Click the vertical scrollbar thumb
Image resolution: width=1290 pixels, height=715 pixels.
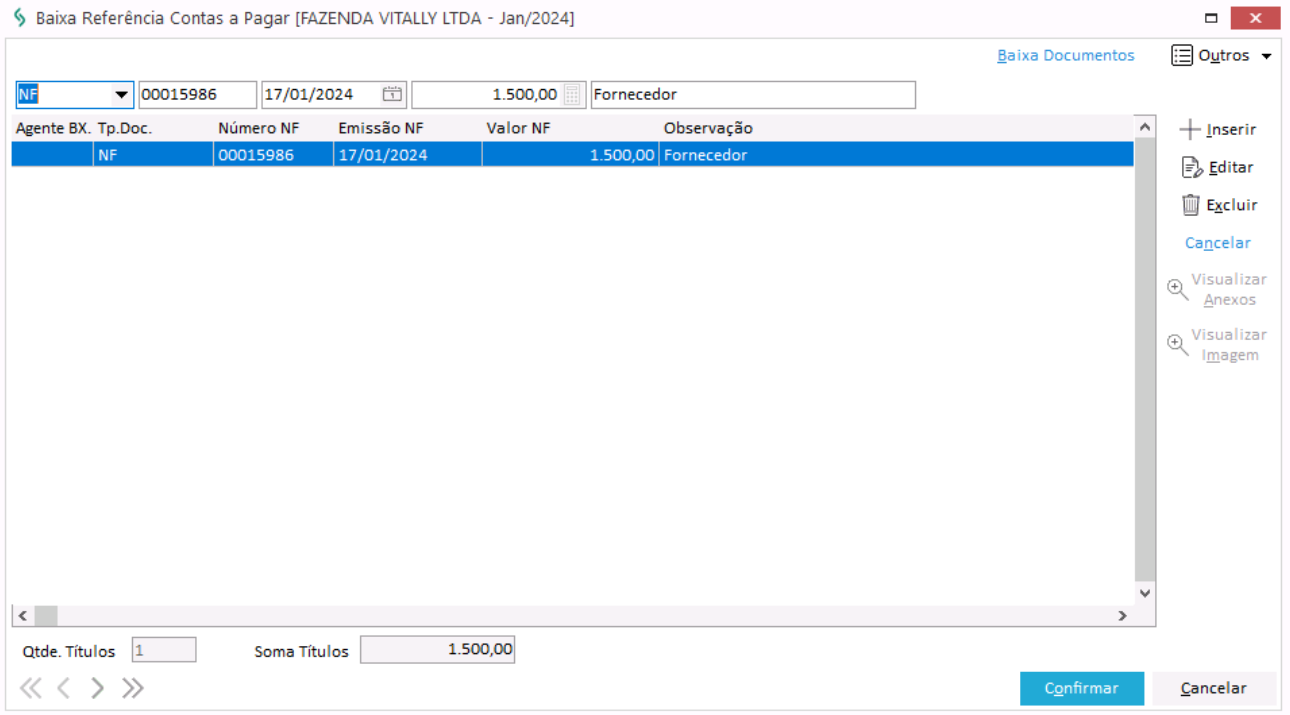pyautogui.click(x=1145, y=360)
